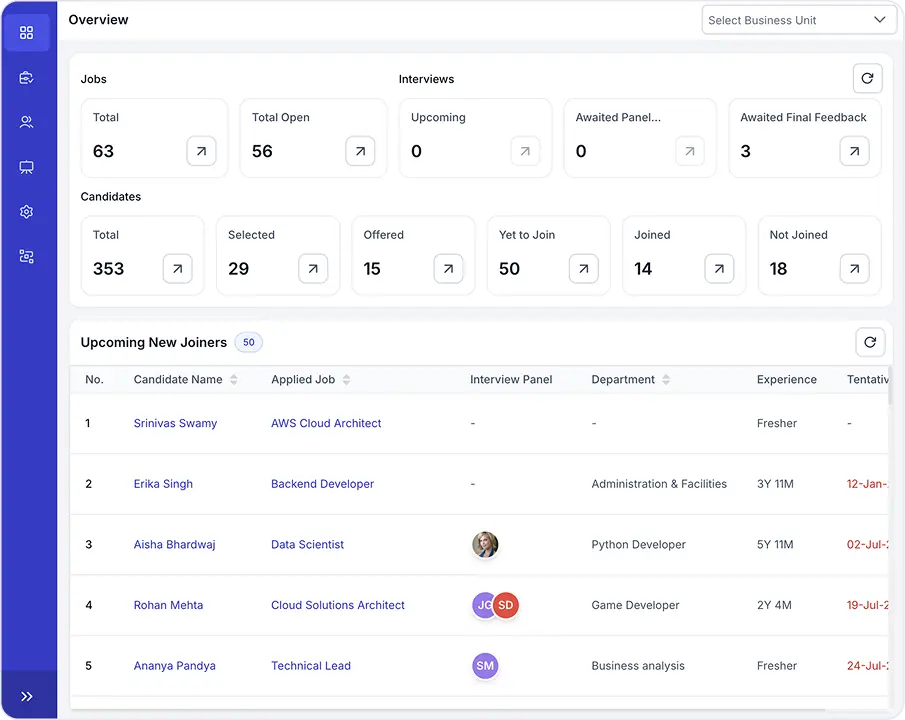Viewport: 905px width, 720px height.
Task: Open arrow on Yet to Join card
Action: (584, 268)
